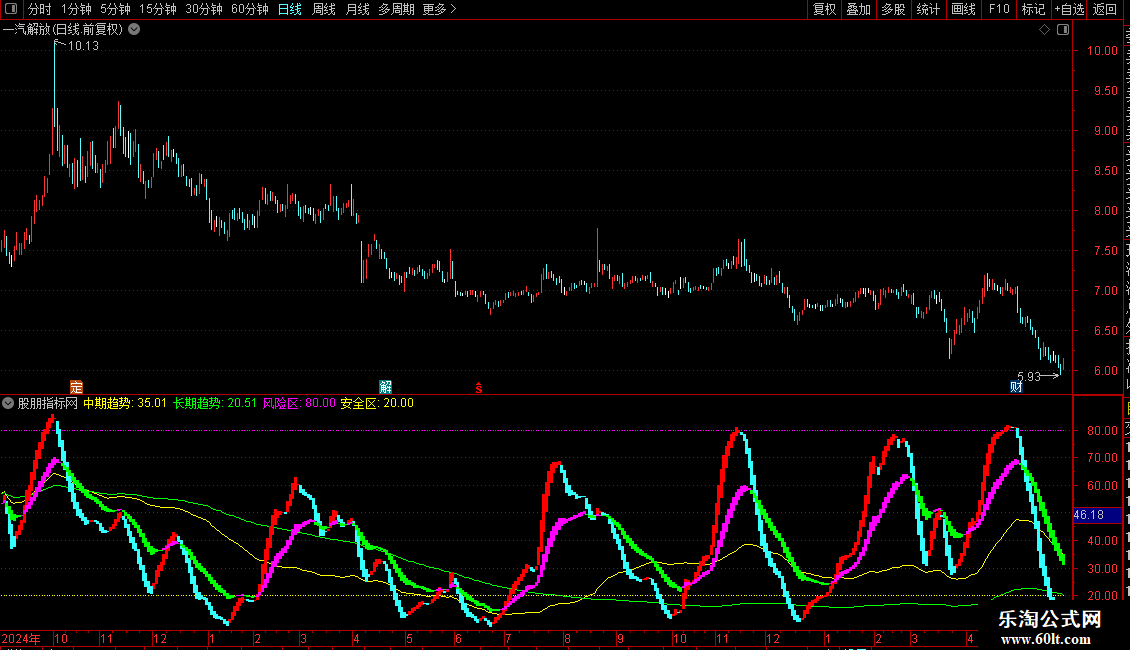
Task: Open 多周期 multi-period view
Action: (396, 9)
